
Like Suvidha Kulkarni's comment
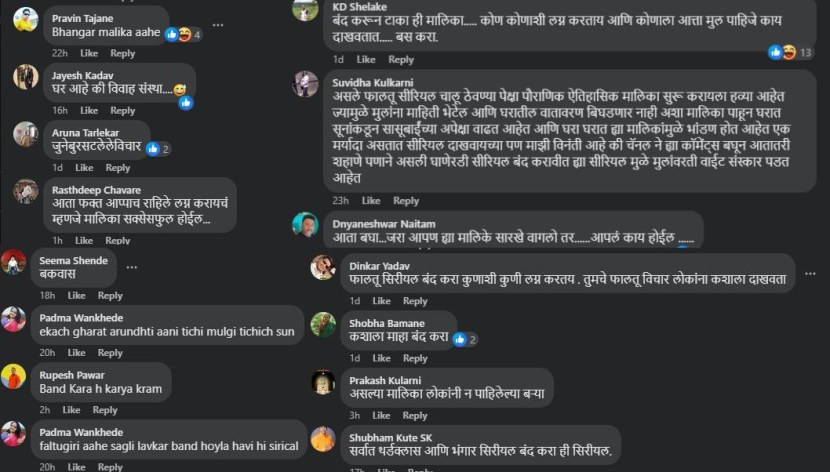(x=371, y=201)
